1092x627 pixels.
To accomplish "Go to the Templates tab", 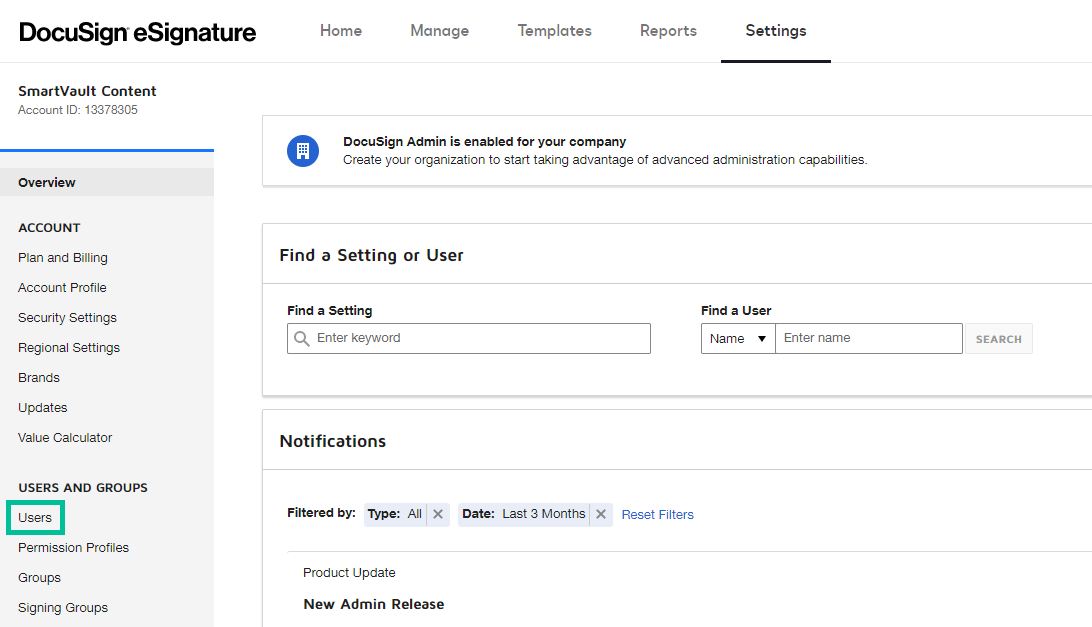I will 554,31.
